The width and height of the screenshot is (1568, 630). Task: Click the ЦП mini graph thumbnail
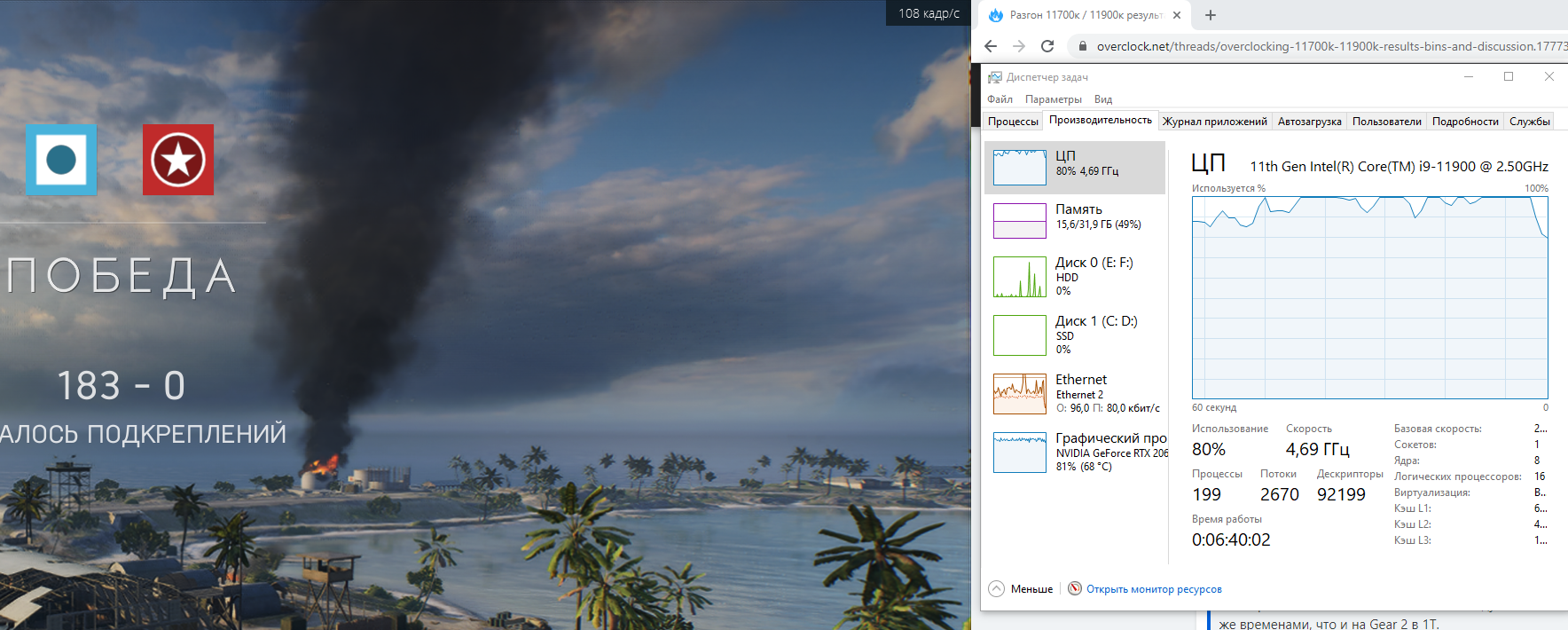(1020, 167)
